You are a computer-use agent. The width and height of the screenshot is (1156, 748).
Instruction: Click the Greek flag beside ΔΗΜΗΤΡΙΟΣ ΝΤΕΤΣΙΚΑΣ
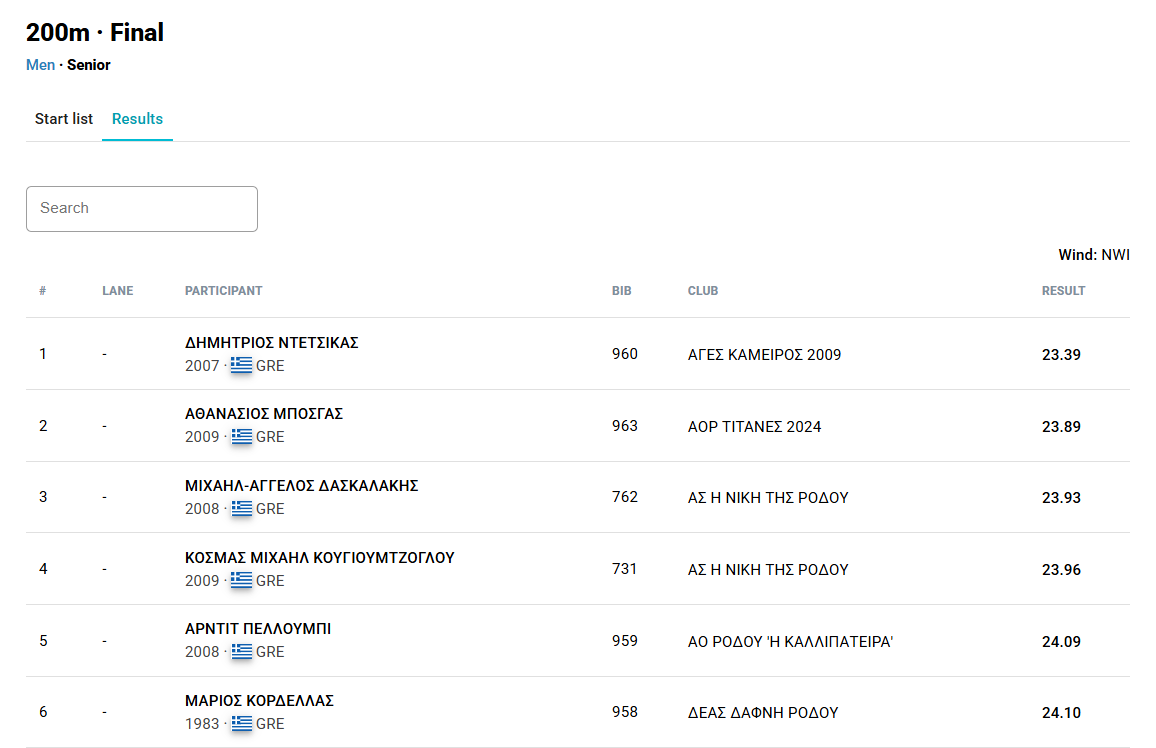click(x=241, y=366)
